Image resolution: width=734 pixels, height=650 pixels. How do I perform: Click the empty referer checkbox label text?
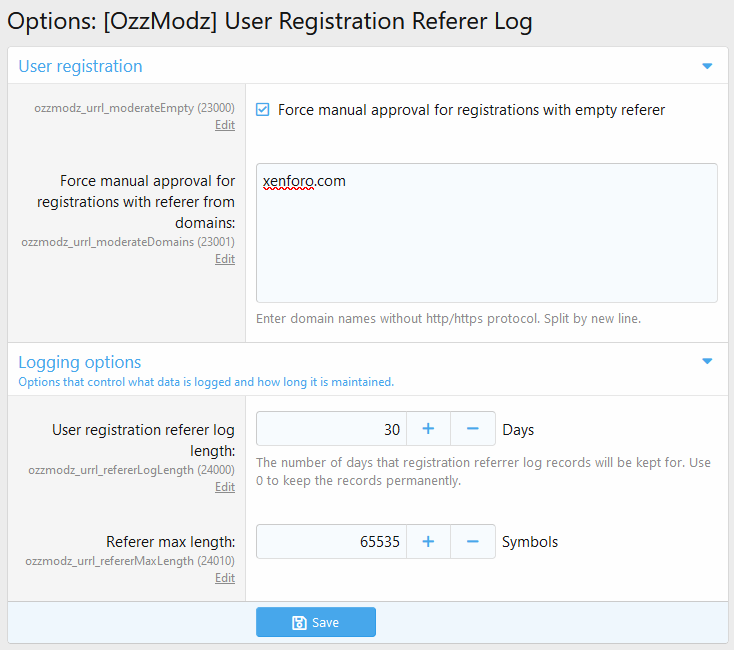[471, 110]
